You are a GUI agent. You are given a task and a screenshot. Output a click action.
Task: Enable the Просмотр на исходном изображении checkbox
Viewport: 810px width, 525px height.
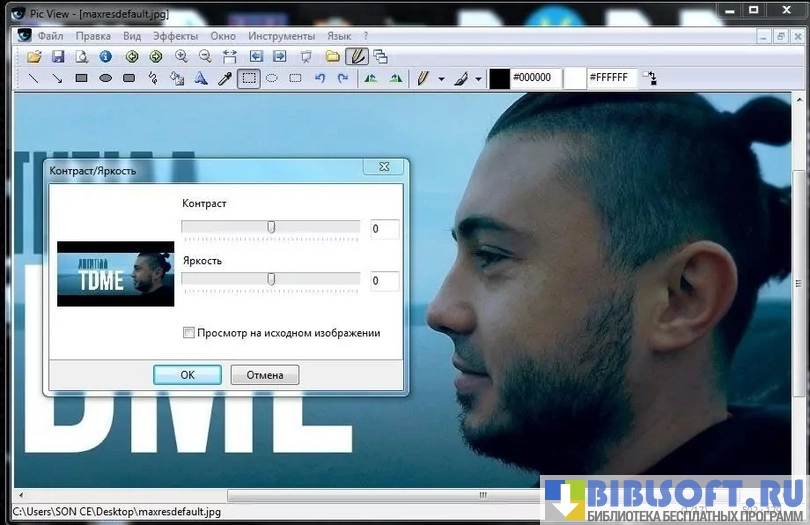tap(189, 333)
